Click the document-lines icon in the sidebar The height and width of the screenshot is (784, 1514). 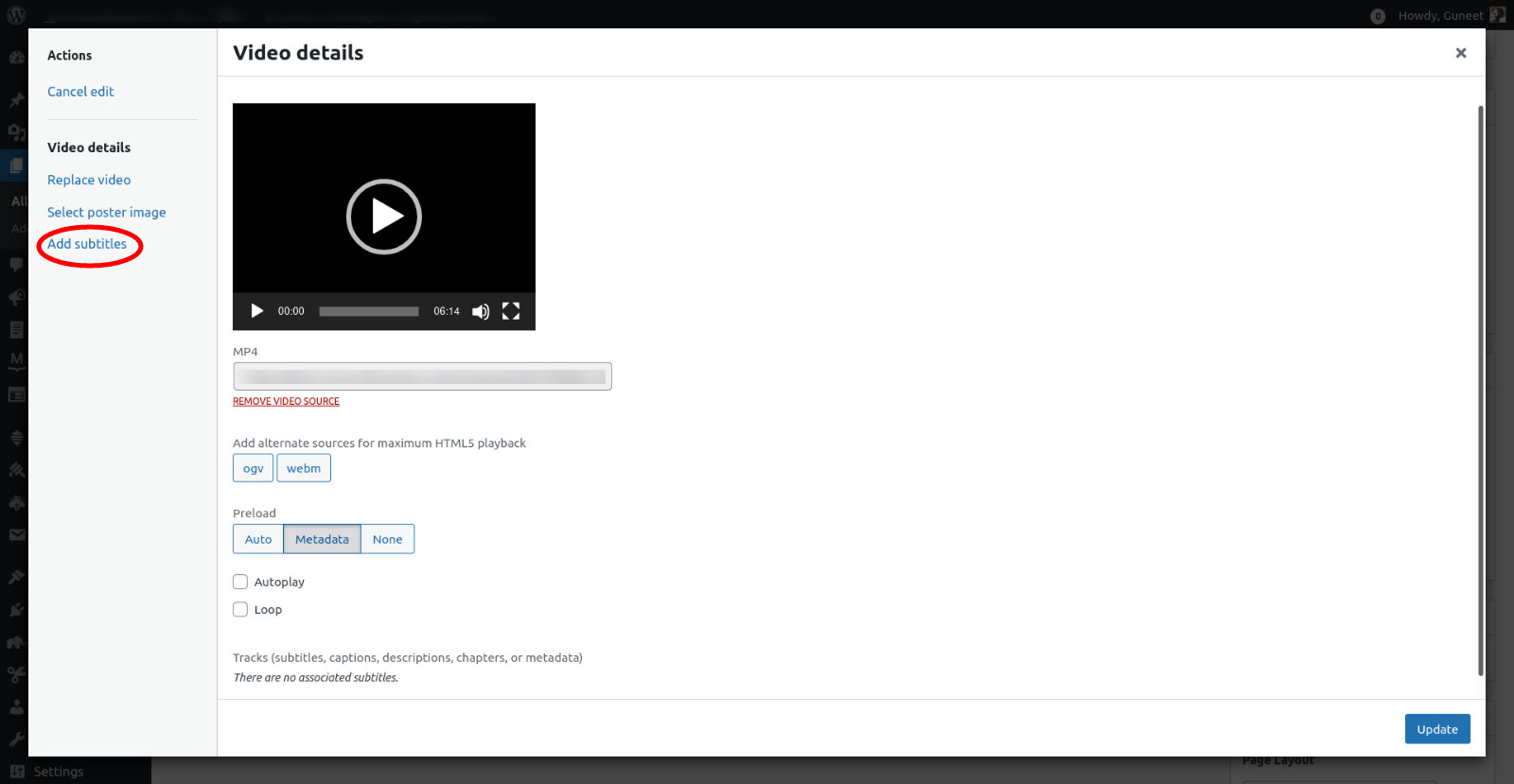click(x=16, y=329)
